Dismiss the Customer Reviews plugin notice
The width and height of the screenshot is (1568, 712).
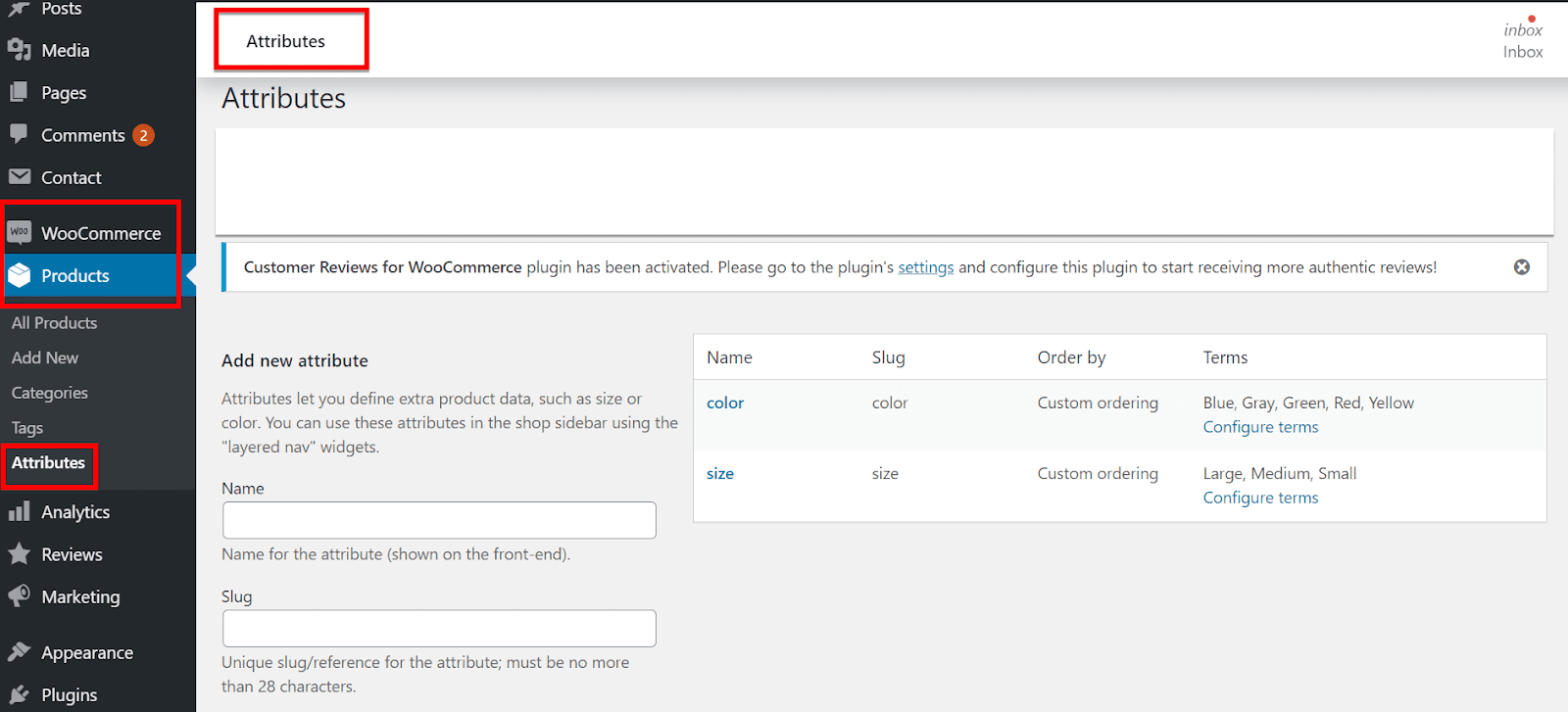[x=1521, y=267]
